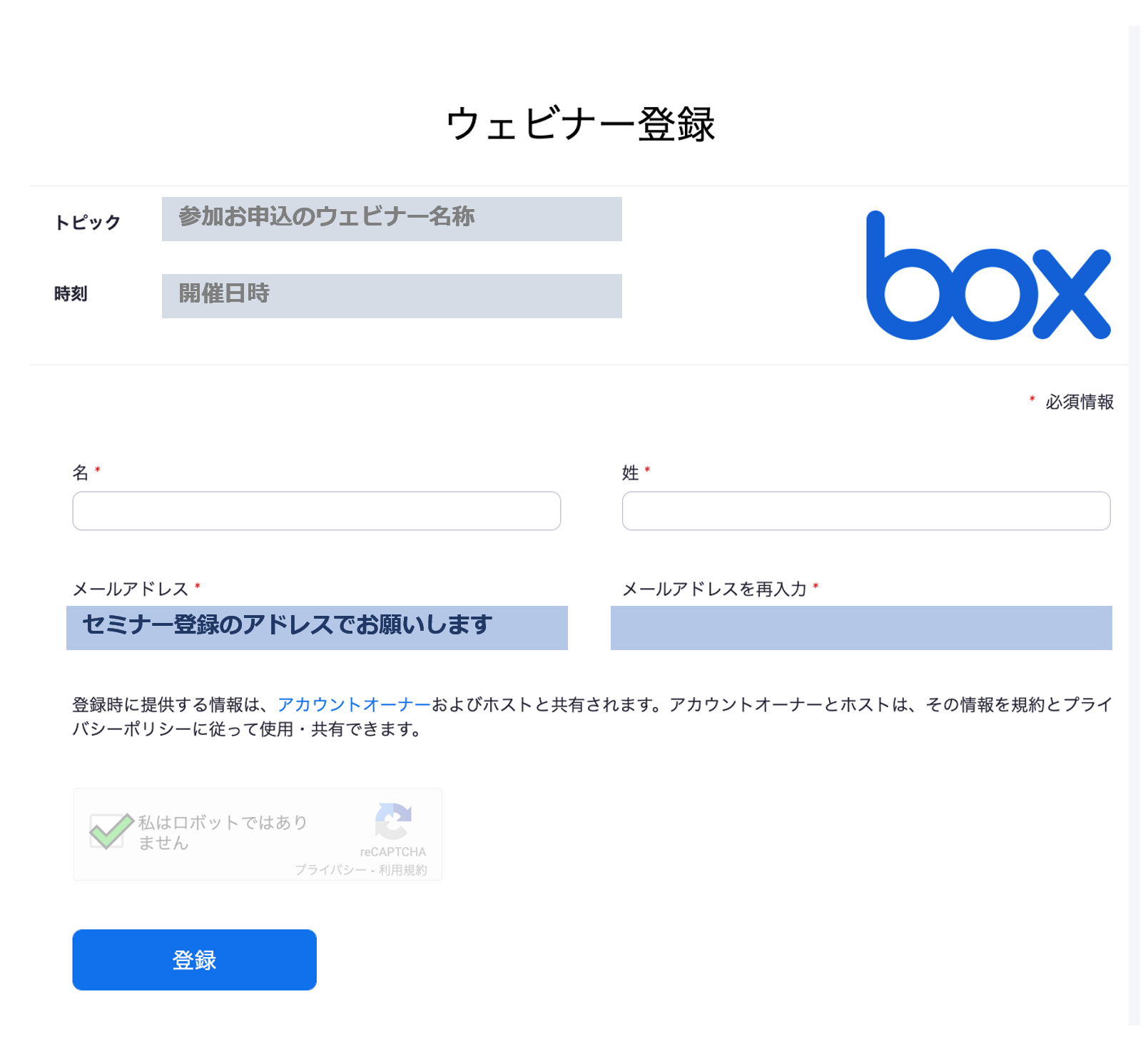1148x1049 pixels.
Task: Open the reCAPTCHA プライバシー link
Action: click(x=330, y=870)
